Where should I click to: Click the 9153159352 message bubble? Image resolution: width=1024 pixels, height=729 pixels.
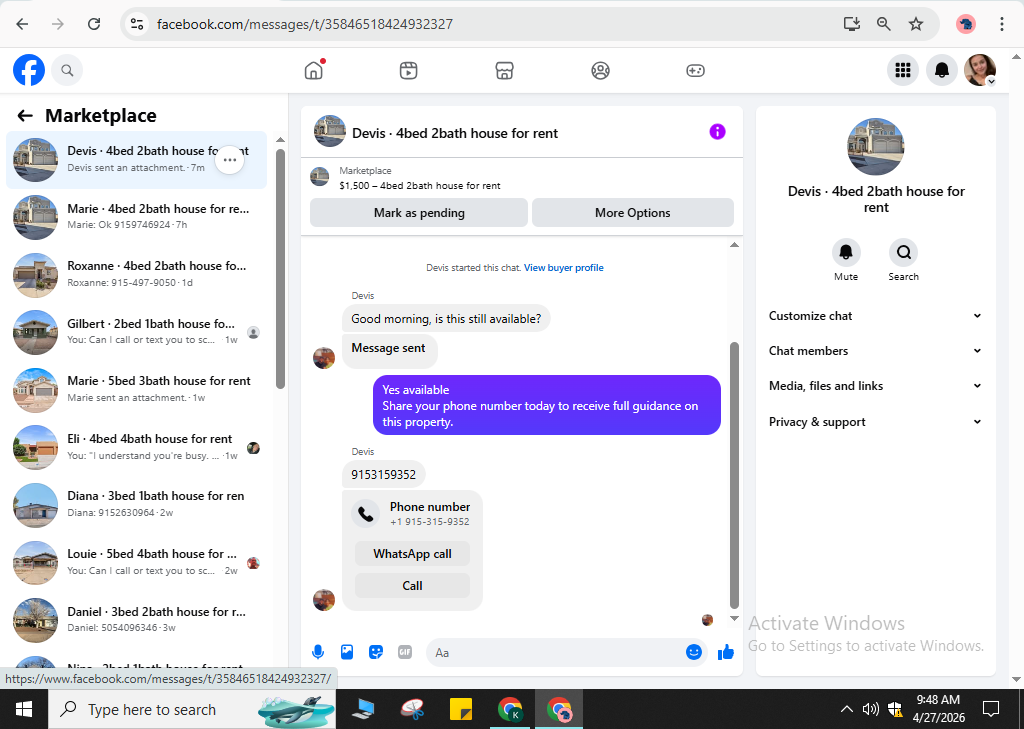click(383, 474)
